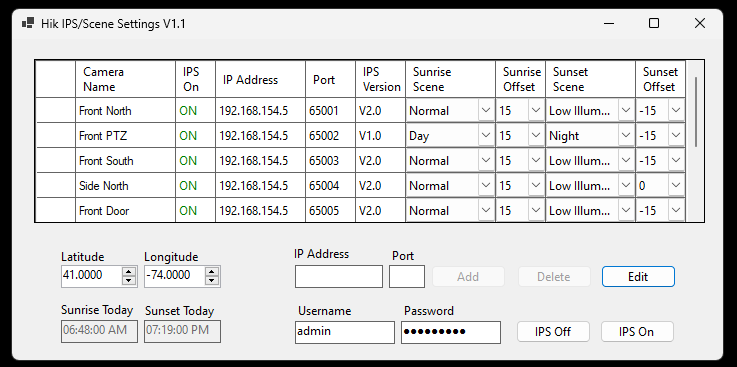Click the row selector of Front North row
Screen dimensions: 737x367
point(55,111)
